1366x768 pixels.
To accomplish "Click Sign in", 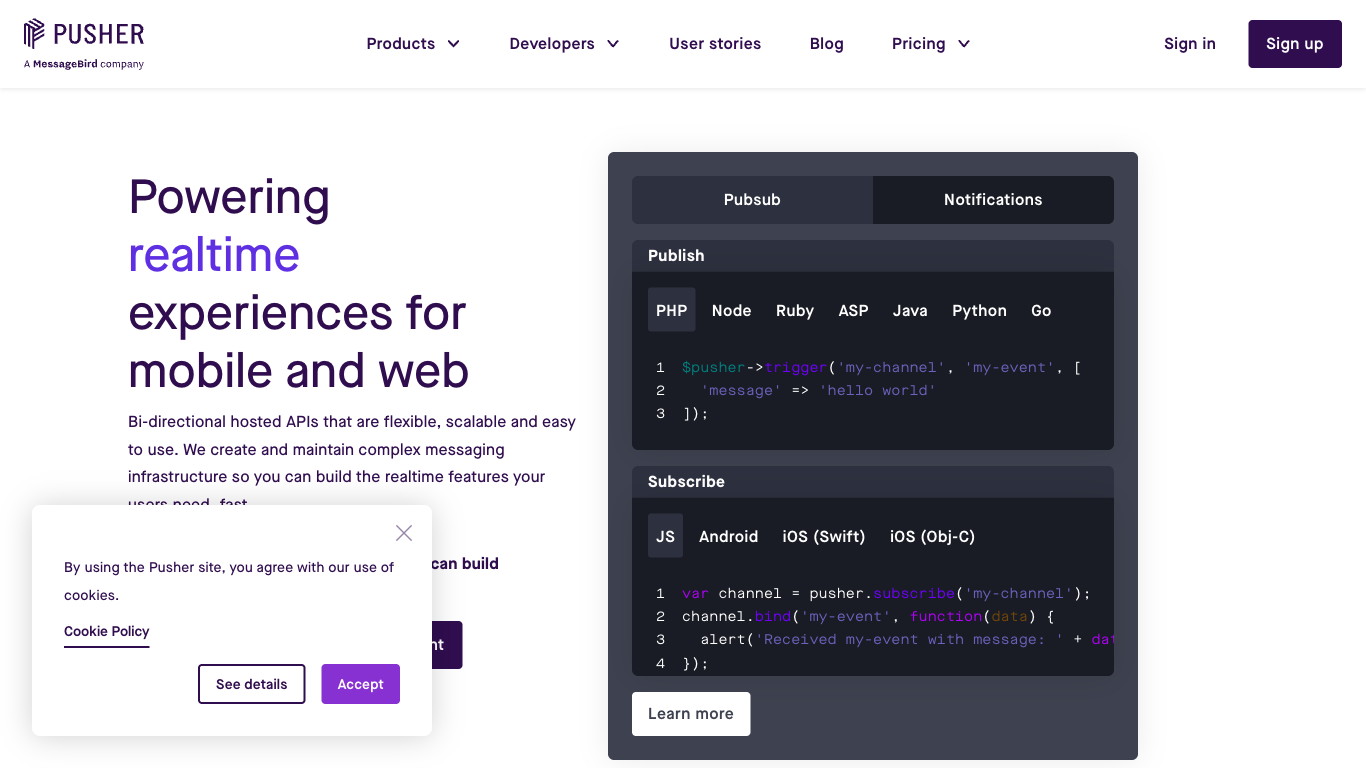I will (x=1190, y=44).
